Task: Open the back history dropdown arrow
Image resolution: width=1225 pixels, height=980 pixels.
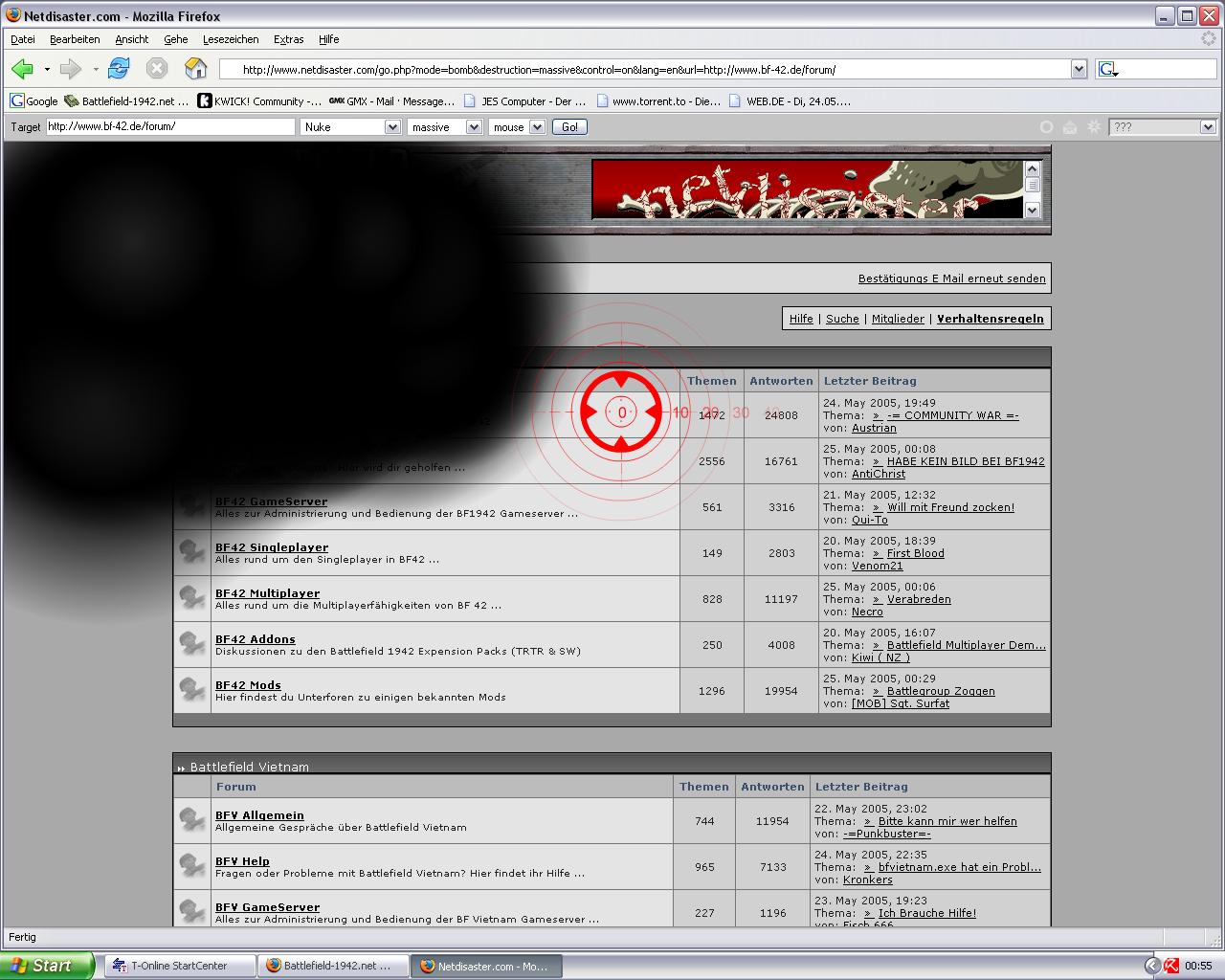Action: (x=47, y=70)
